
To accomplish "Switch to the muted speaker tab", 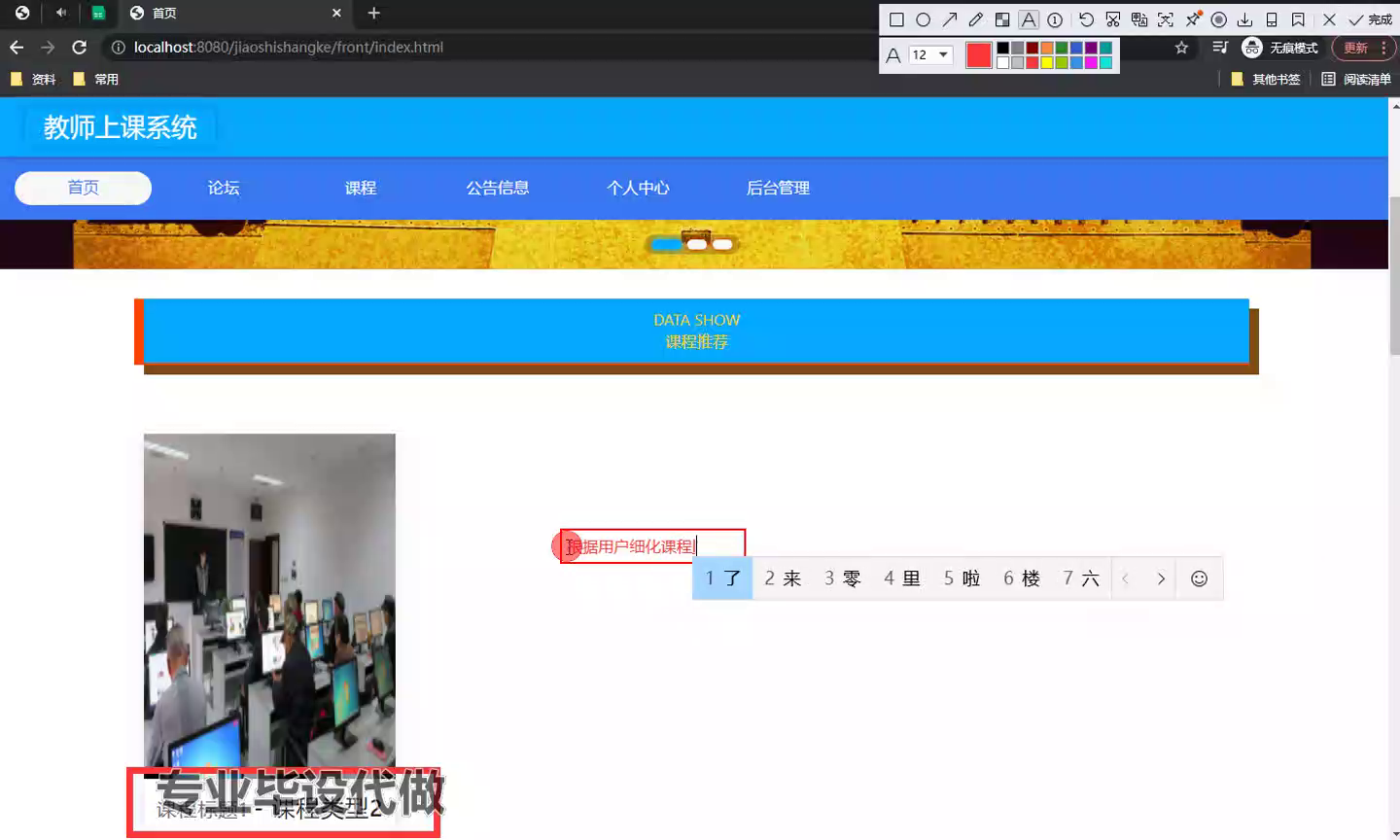I will point(60,13).
